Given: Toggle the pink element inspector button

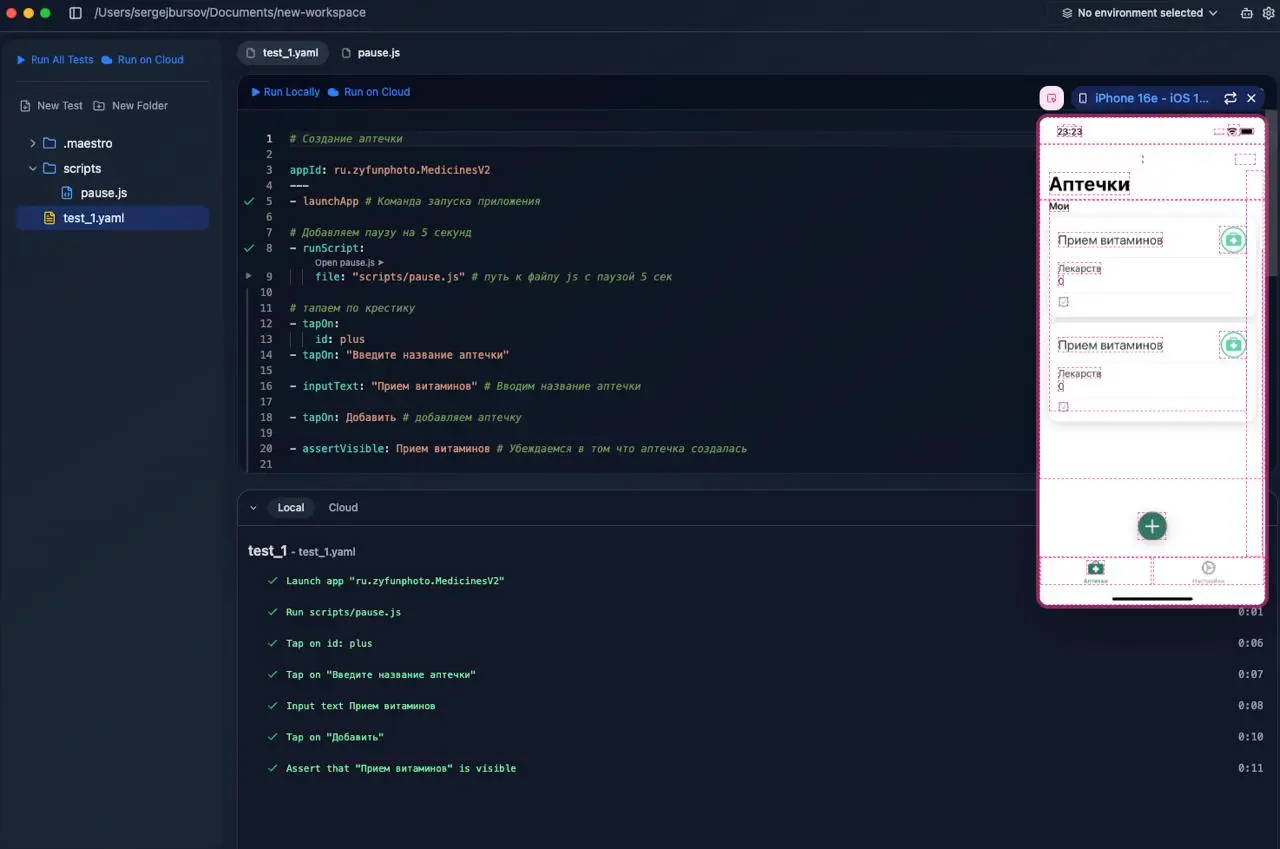Looking at the screenshot, I should tap(1051, 98).
